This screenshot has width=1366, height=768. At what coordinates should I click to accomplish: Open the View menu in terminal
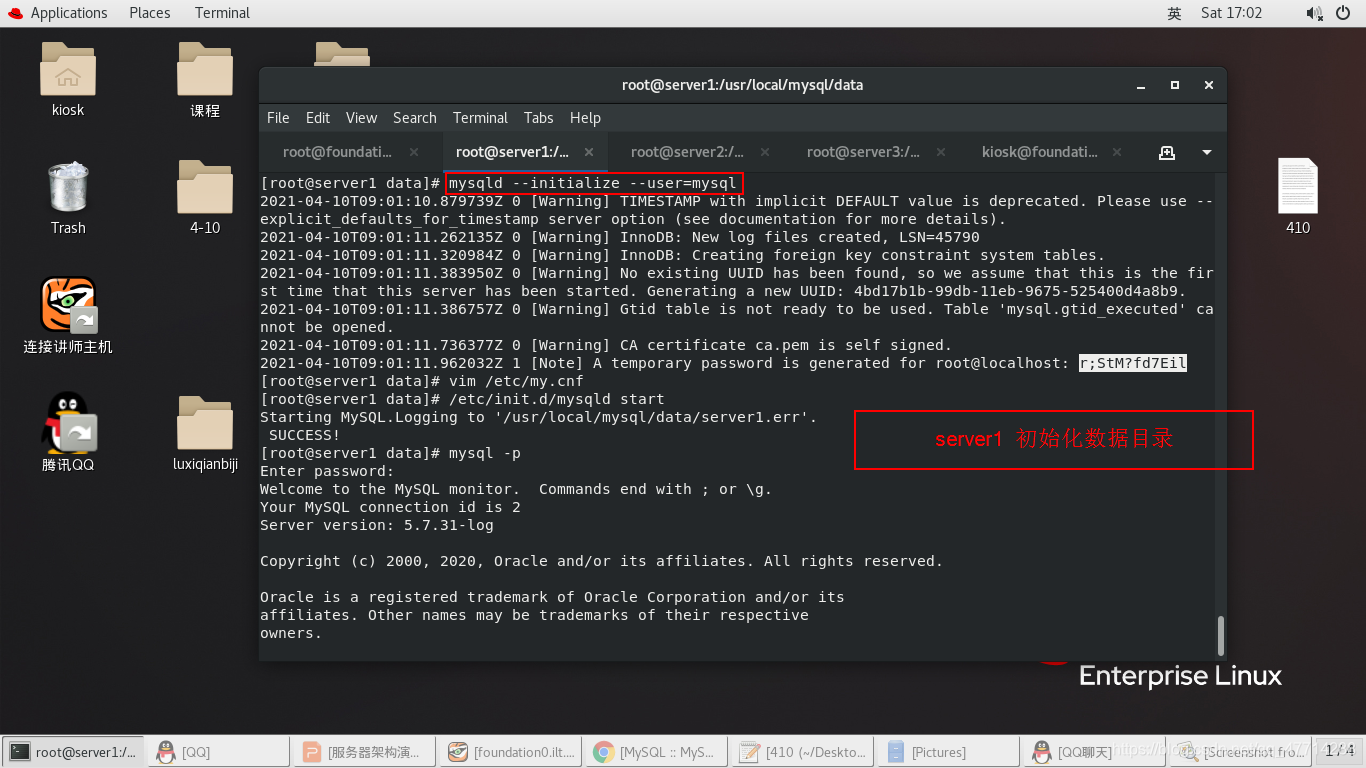(x=361, y=117)
